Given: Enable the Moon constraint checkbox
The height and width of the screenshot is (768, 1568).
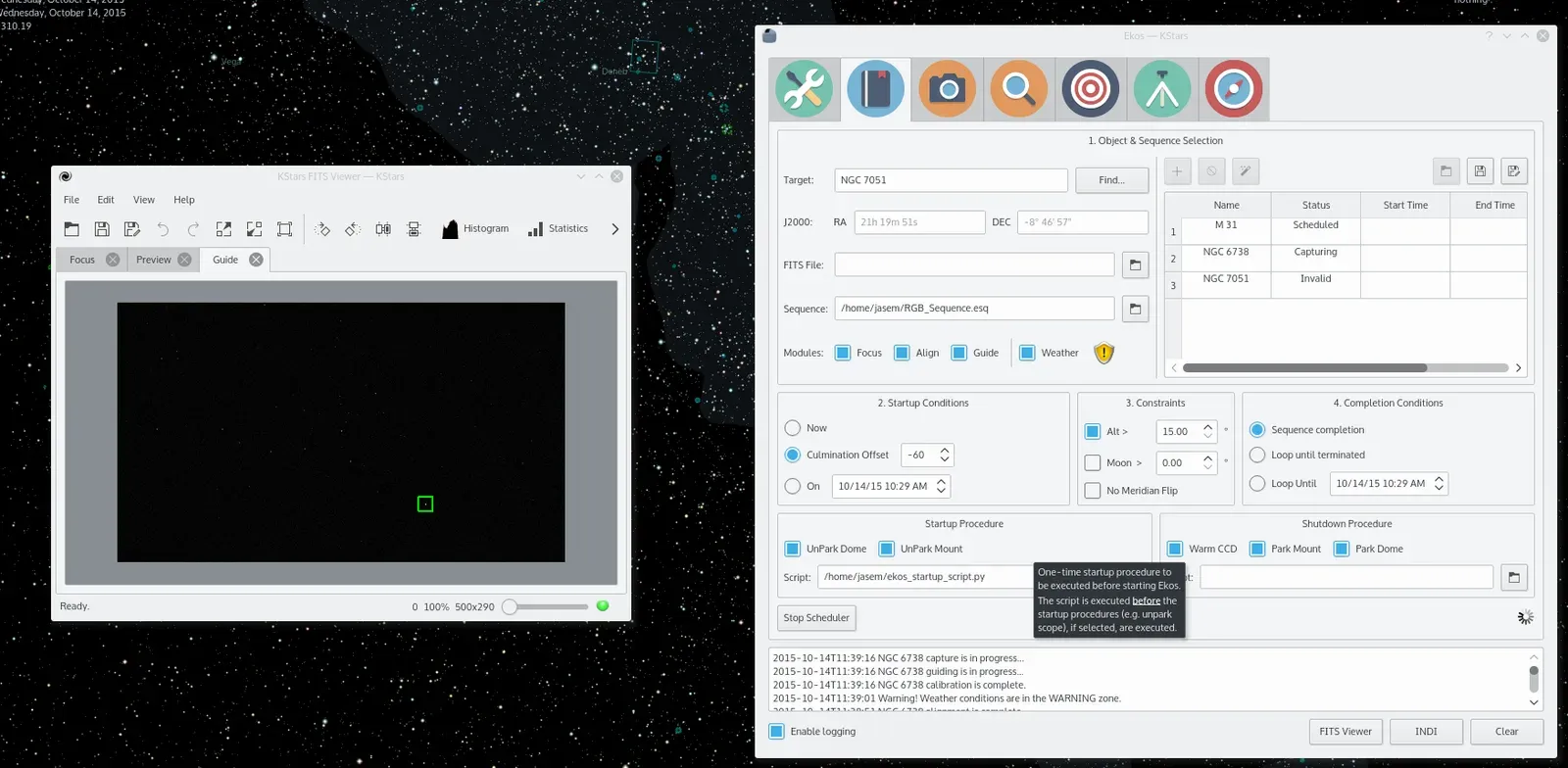Looking at the screenshot, I should 1093,462.
